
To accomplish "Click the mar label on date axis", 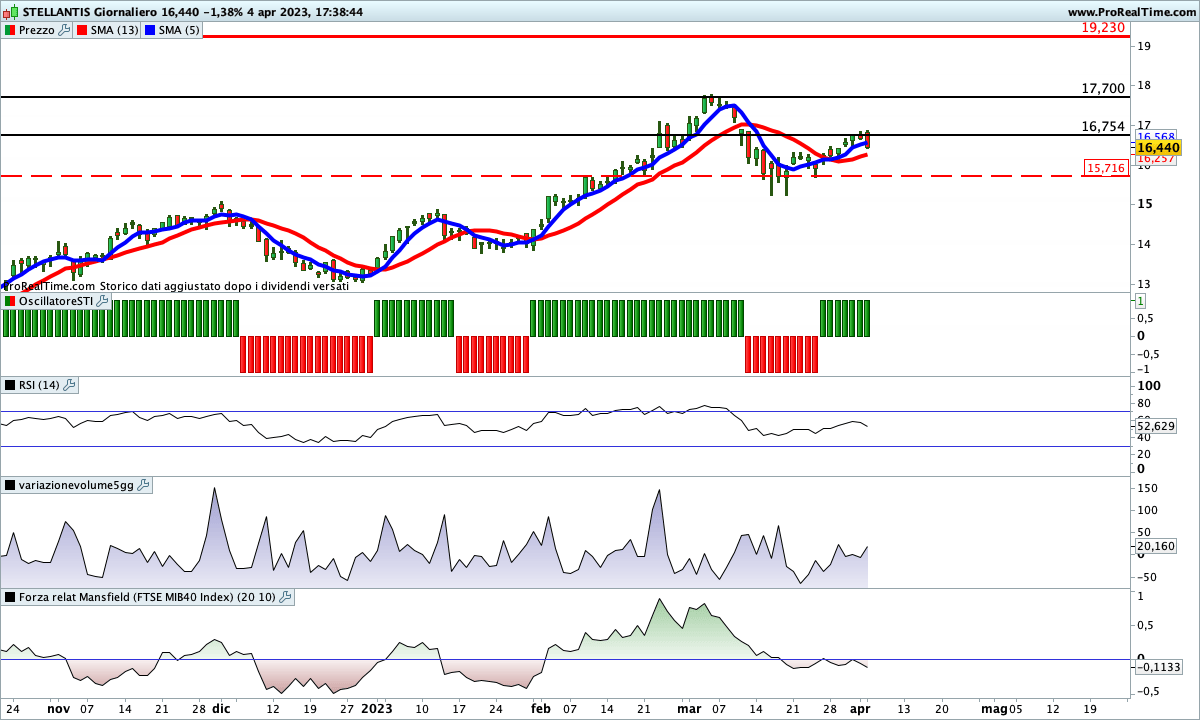I will 689,708.
